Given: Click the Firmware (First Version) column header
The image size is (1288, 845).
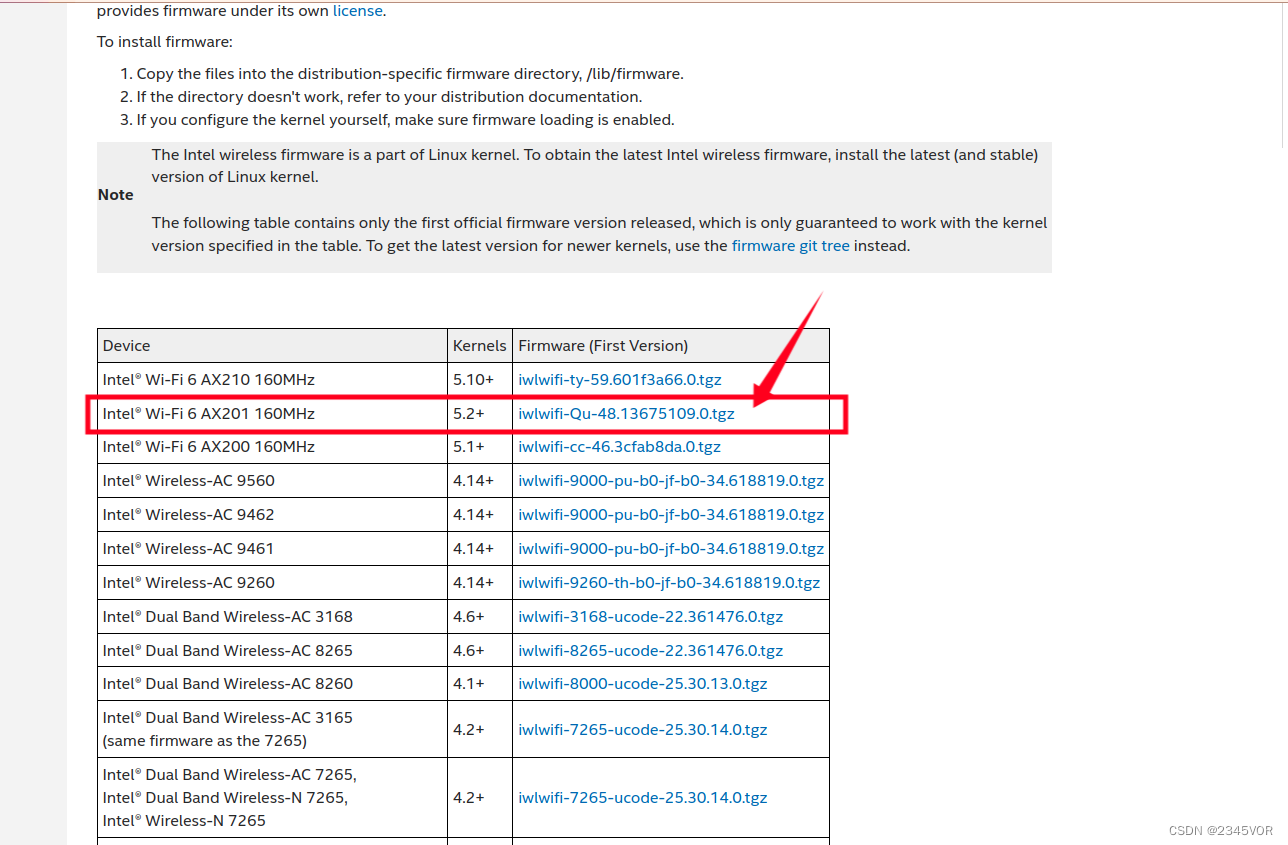Looking at the screenshot, I should click(x=671, y=346).
